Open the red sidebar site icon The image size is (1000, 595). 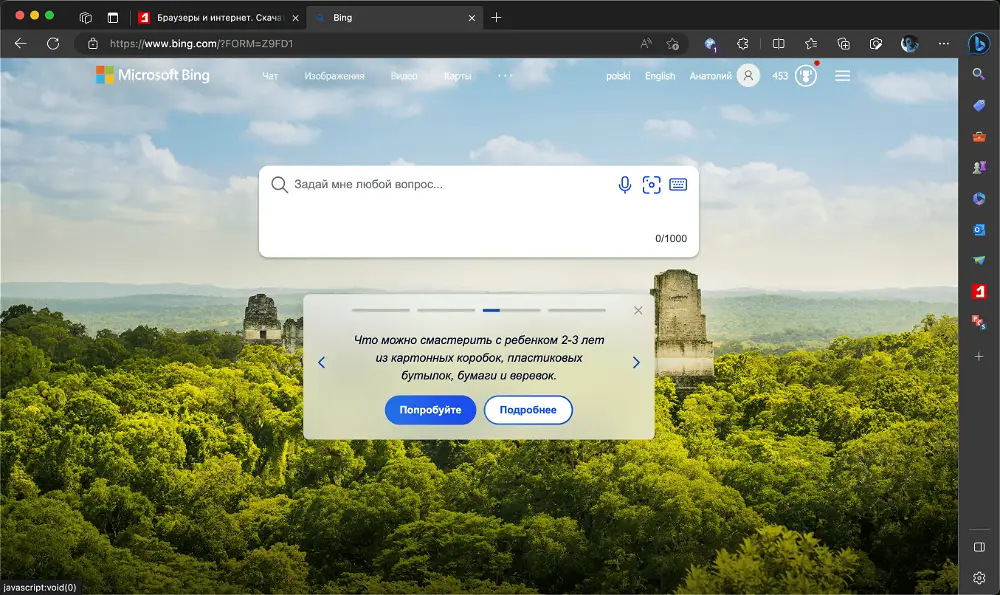pyautogui.click(x=979, y=291)
